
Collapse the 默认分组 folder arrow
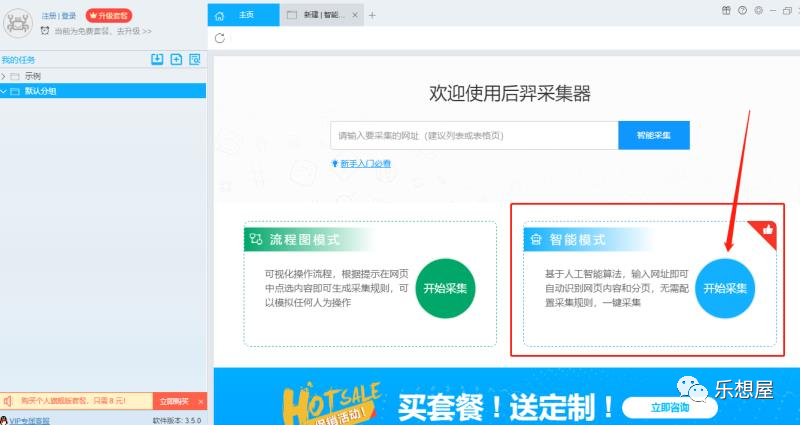pyautogui.click(x=4, y=91)
